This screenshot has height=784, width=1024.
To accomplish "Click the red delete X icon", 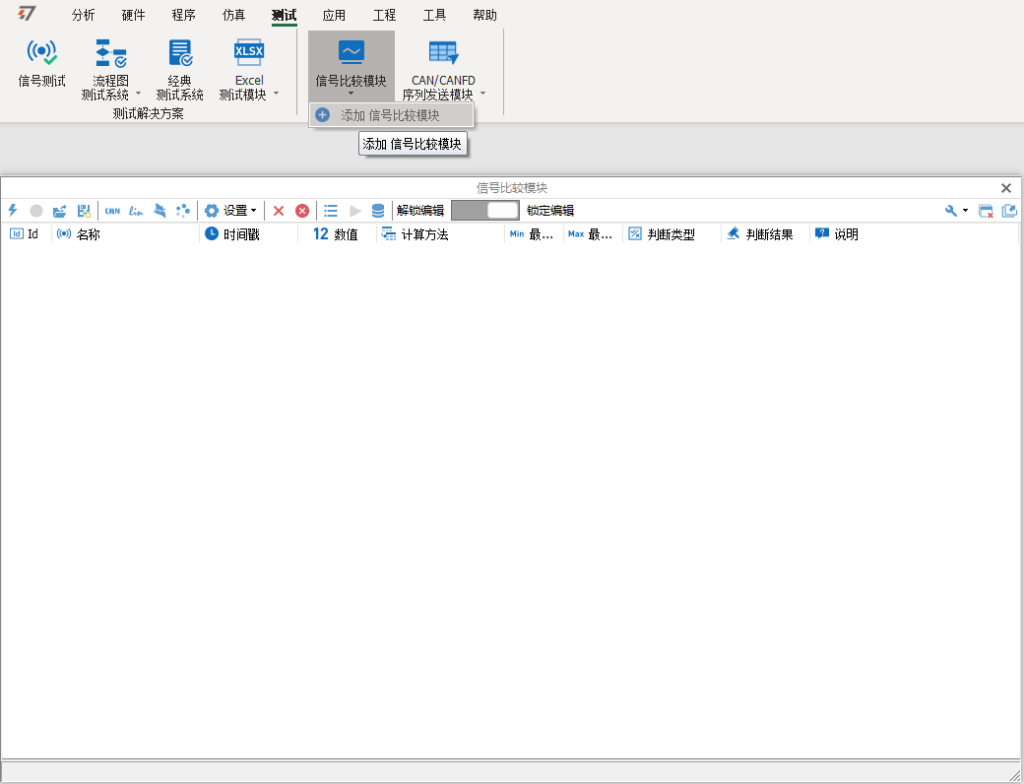I will click(x=279, y=210).
